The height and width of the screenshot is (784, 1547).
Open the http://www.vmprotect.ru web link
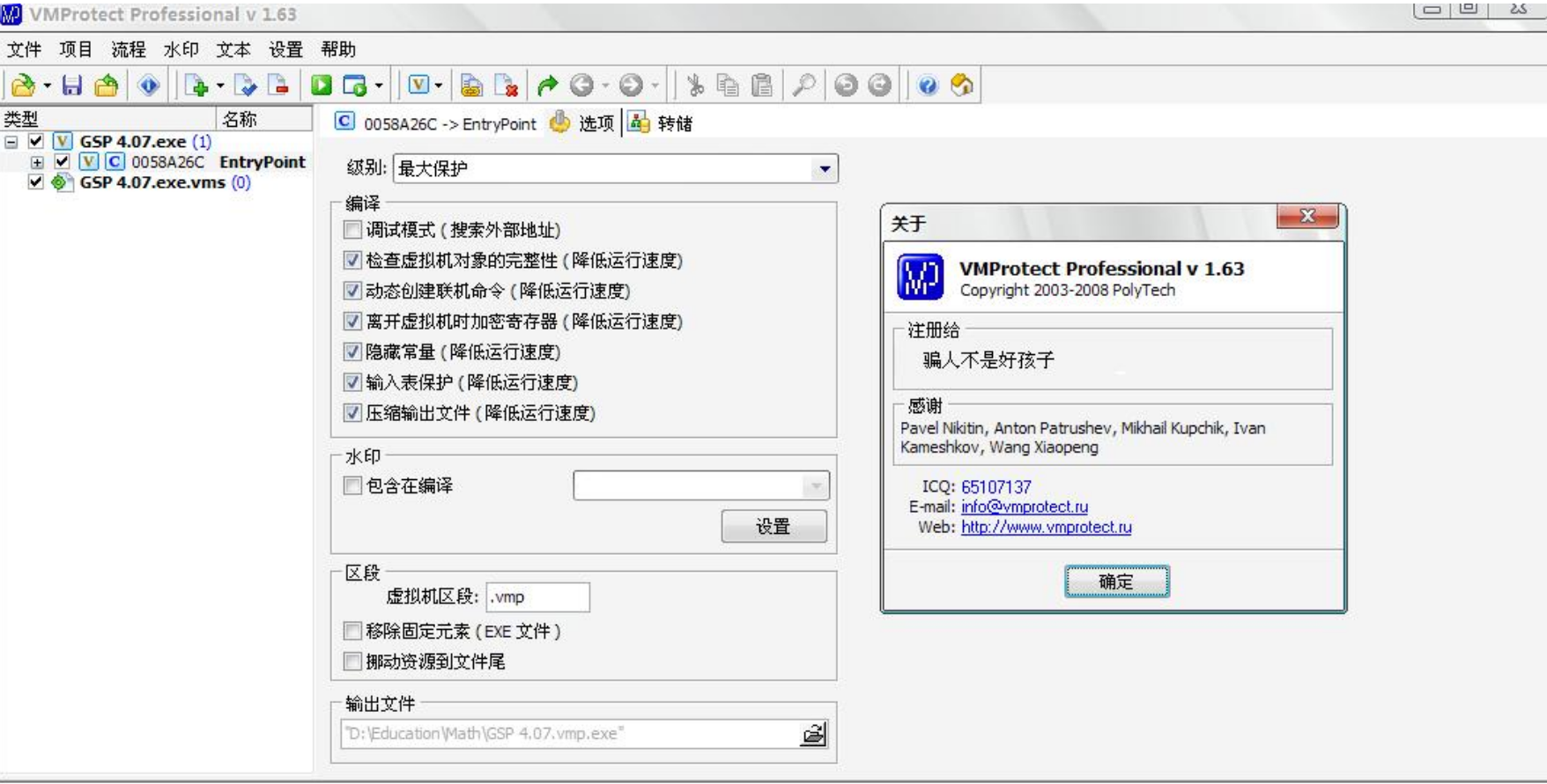point(1047,527)
